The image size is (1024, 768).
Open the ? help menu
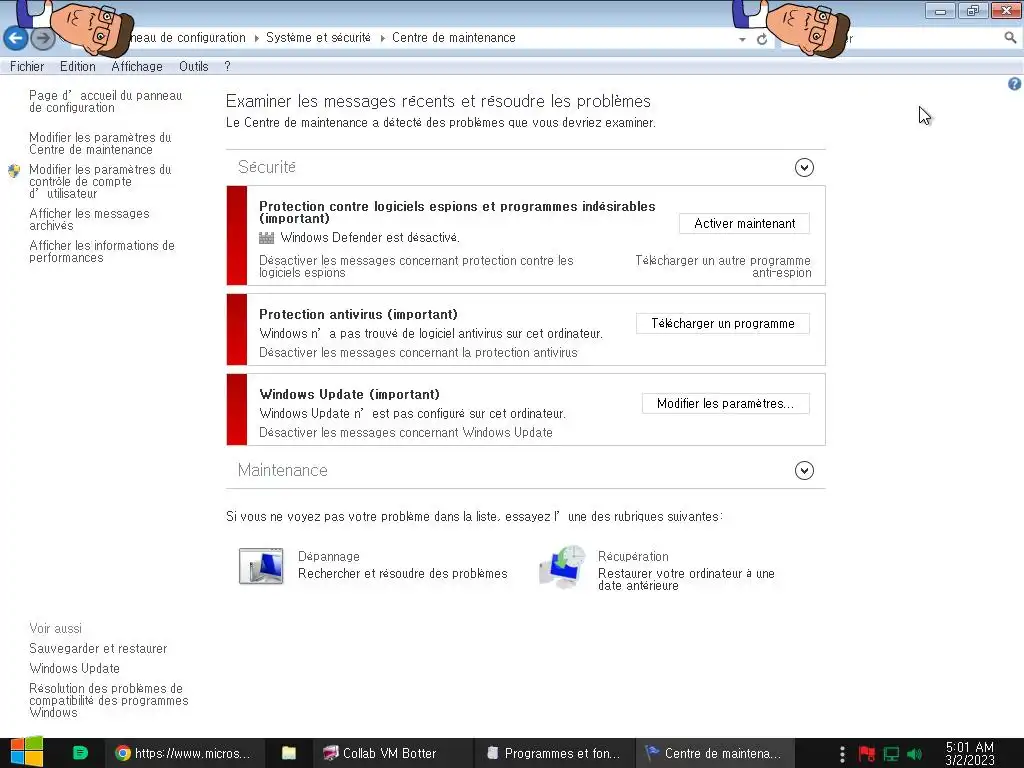pyautogui.click(x=227, y=67)
